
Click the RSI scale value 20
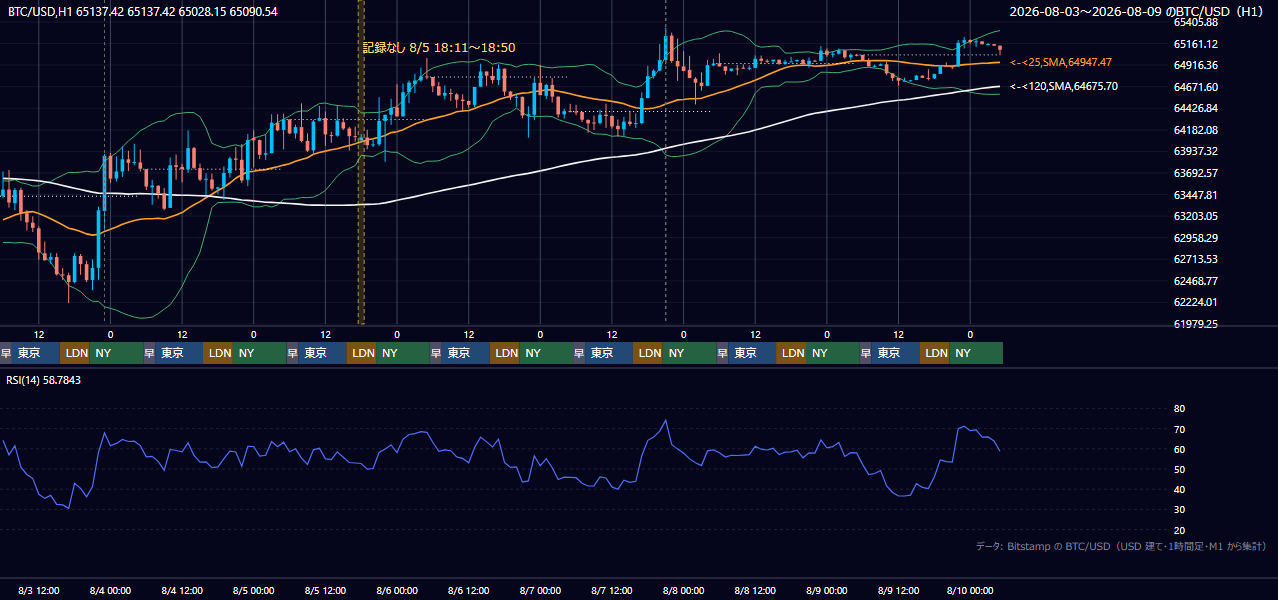1179,530
